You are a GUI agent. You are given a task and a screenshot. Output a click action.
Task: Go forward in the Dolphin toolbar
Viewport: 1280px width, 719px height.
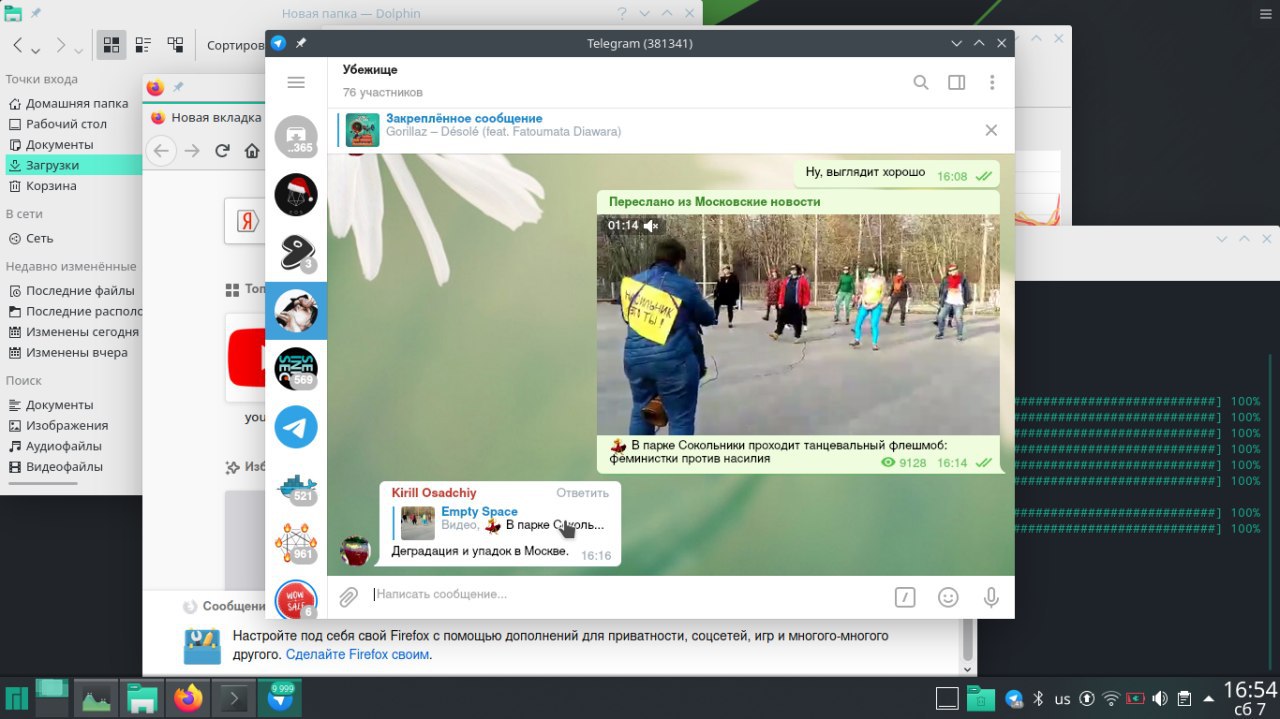pos(61,45)
